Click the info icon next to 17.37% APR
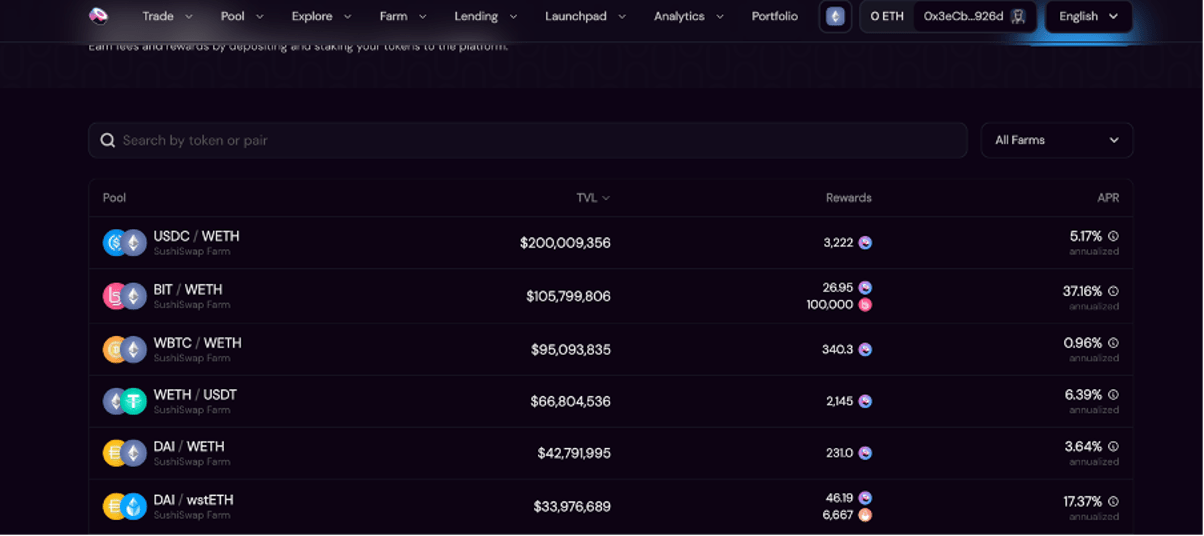The width and height of the screenshot is (1204, 536). [1113, 501]
